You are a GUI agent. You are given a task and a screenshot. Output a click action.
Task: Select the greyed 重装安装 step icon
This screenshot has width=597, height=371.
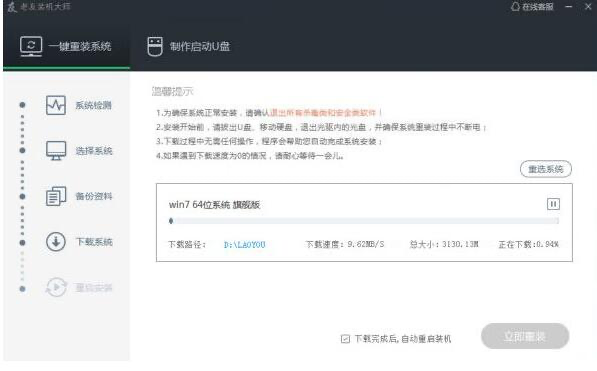(56, 287)
